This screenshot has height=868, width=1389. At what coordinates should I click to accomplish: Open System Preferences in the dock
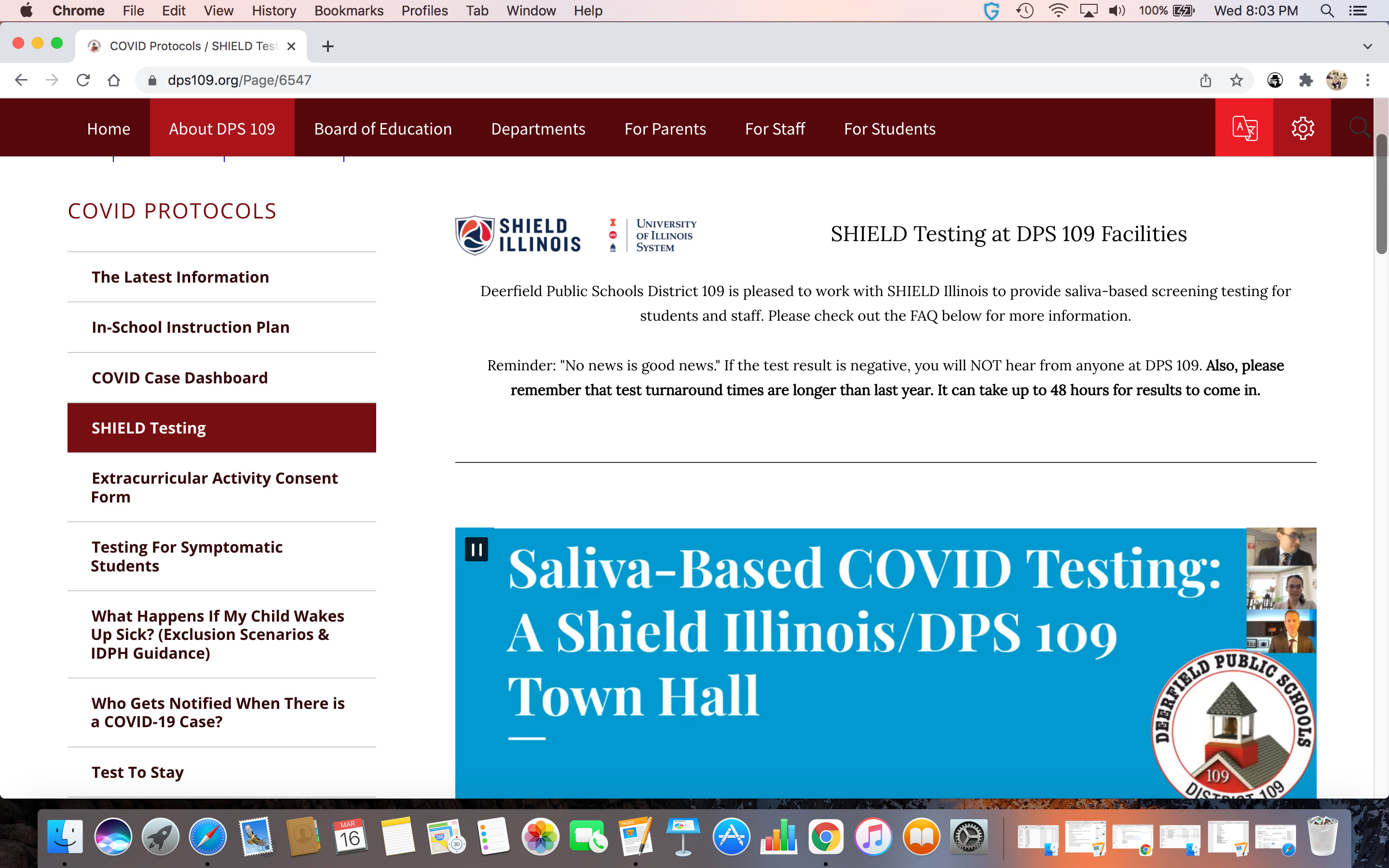[969, 837]
